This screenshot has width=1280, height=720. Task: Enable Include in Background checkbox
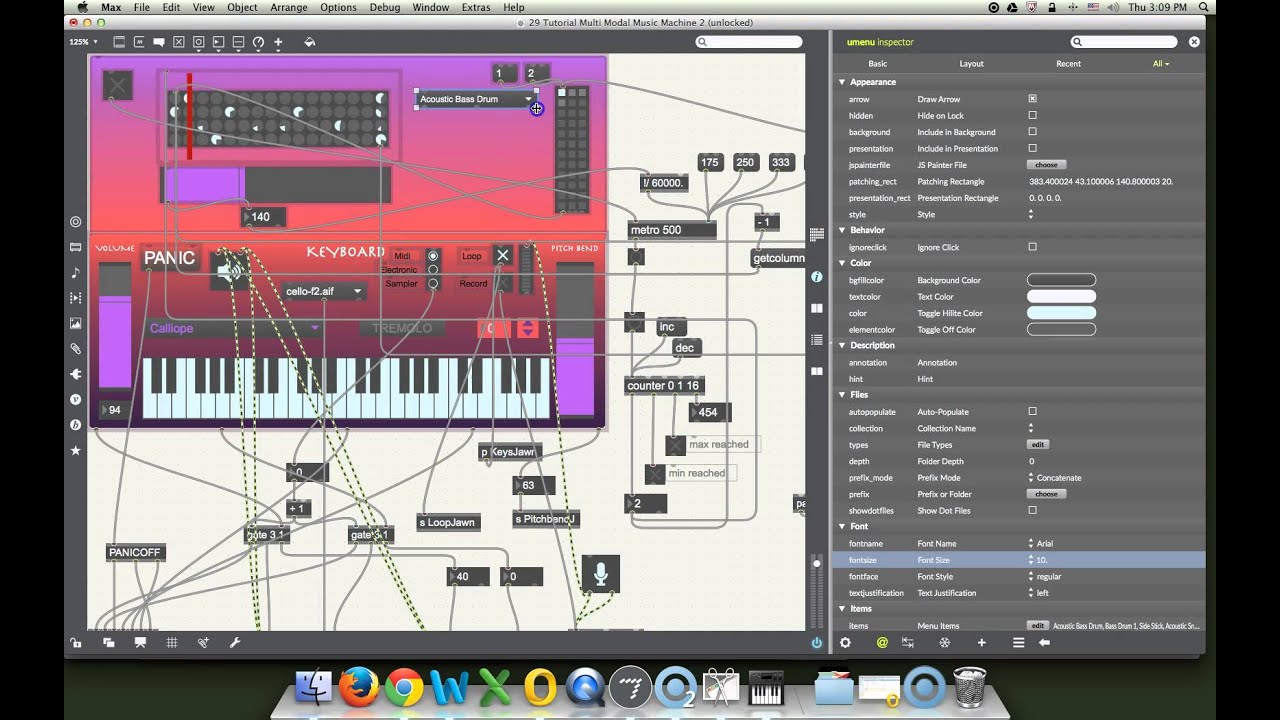point(1032,132)
